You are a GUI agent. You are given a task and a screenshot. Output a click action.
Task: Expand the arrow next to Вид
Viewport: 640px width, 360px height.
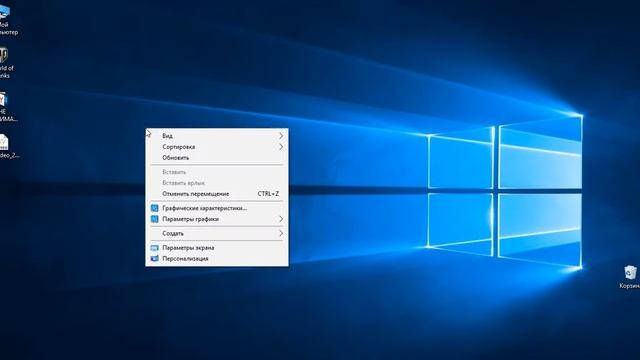(x=281, y=136)
